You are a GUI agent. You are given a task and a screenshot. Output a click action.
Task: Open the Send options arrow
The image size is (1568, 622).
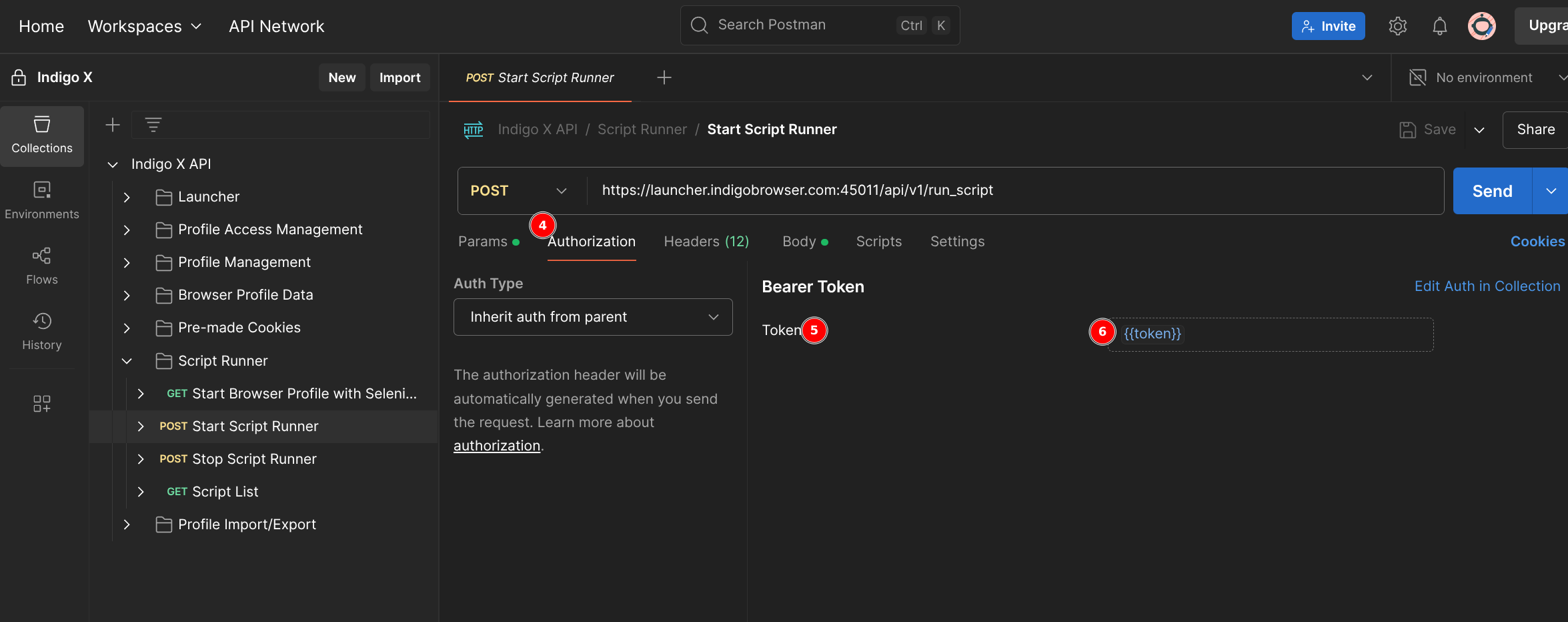pos(1551,191)
